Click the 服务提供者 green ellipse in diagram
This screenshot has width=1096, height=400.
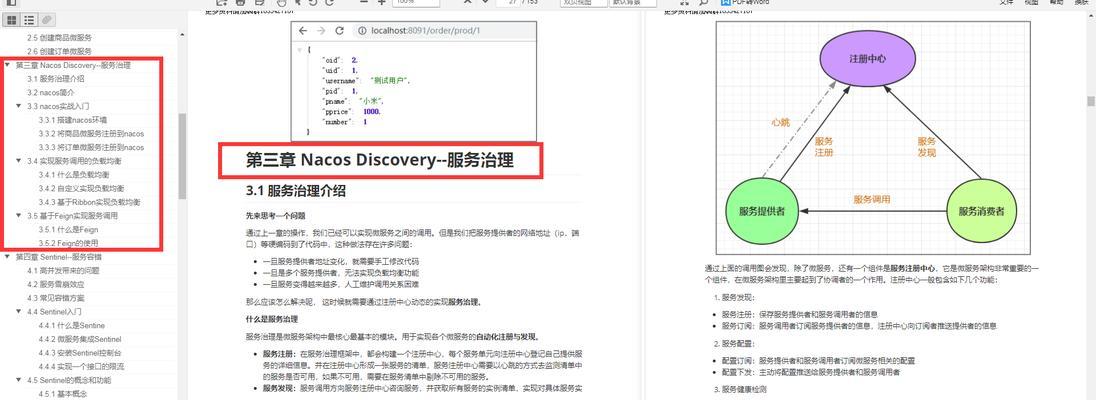(762, 210)
